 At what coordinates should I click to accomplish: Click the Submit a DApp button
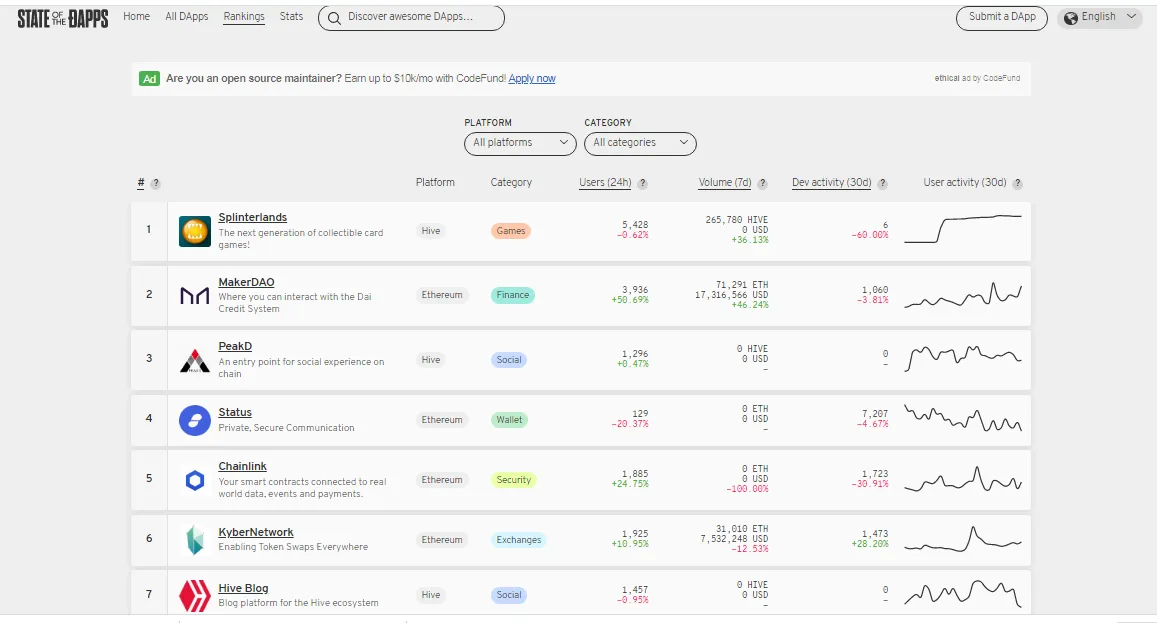1002,18
